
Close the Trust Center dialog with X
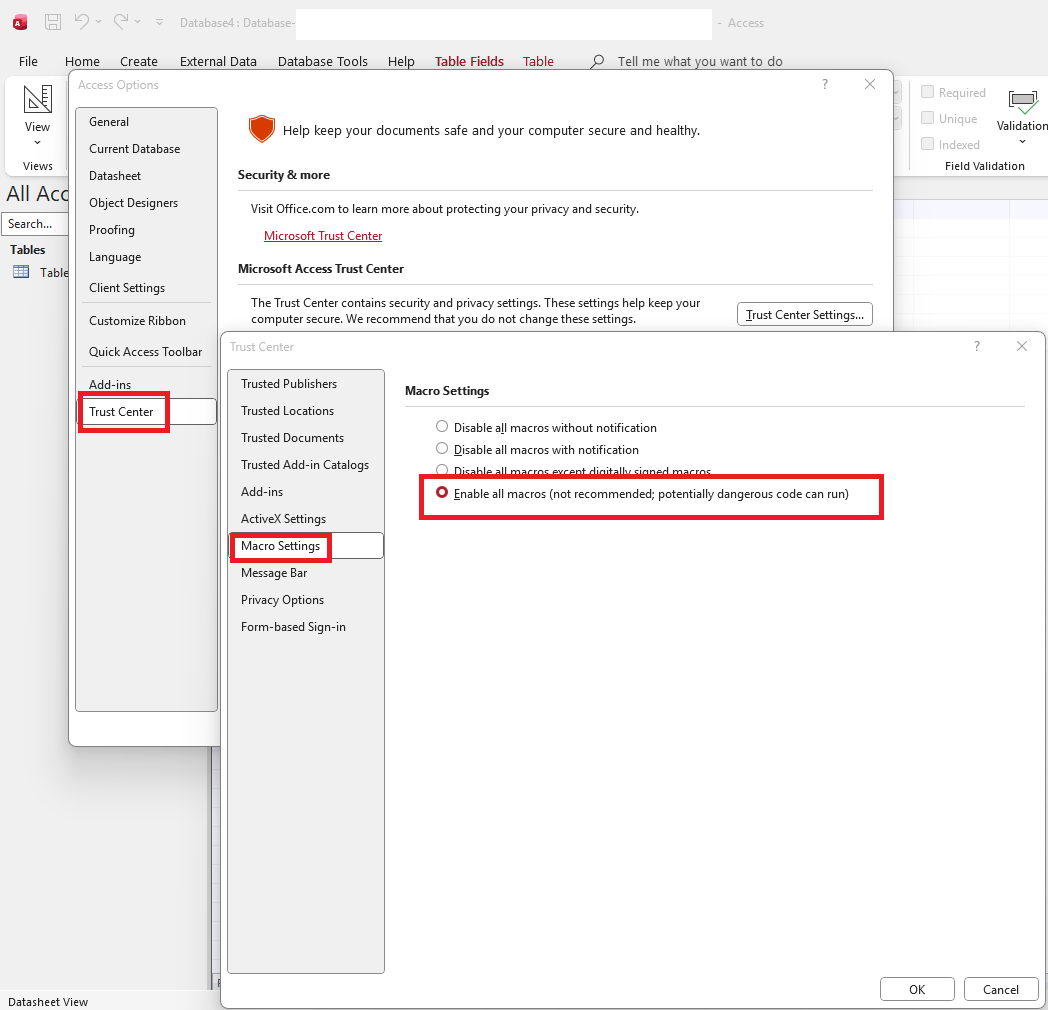click(1021, 346)
